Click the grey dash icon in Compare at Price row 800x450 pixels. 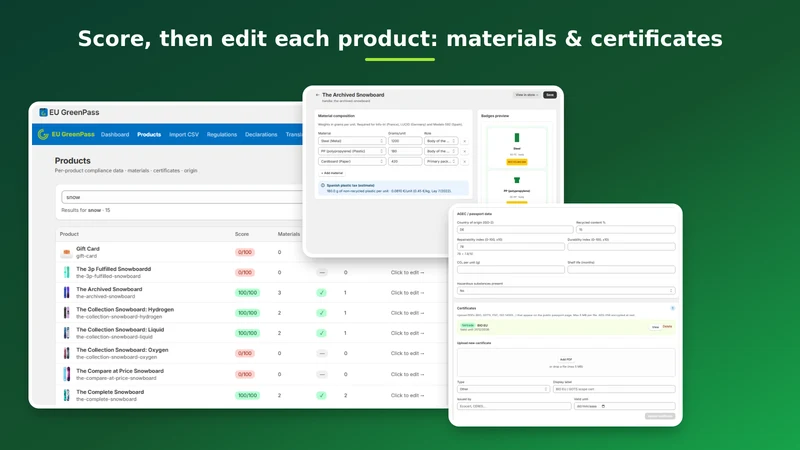click(321, 374)
